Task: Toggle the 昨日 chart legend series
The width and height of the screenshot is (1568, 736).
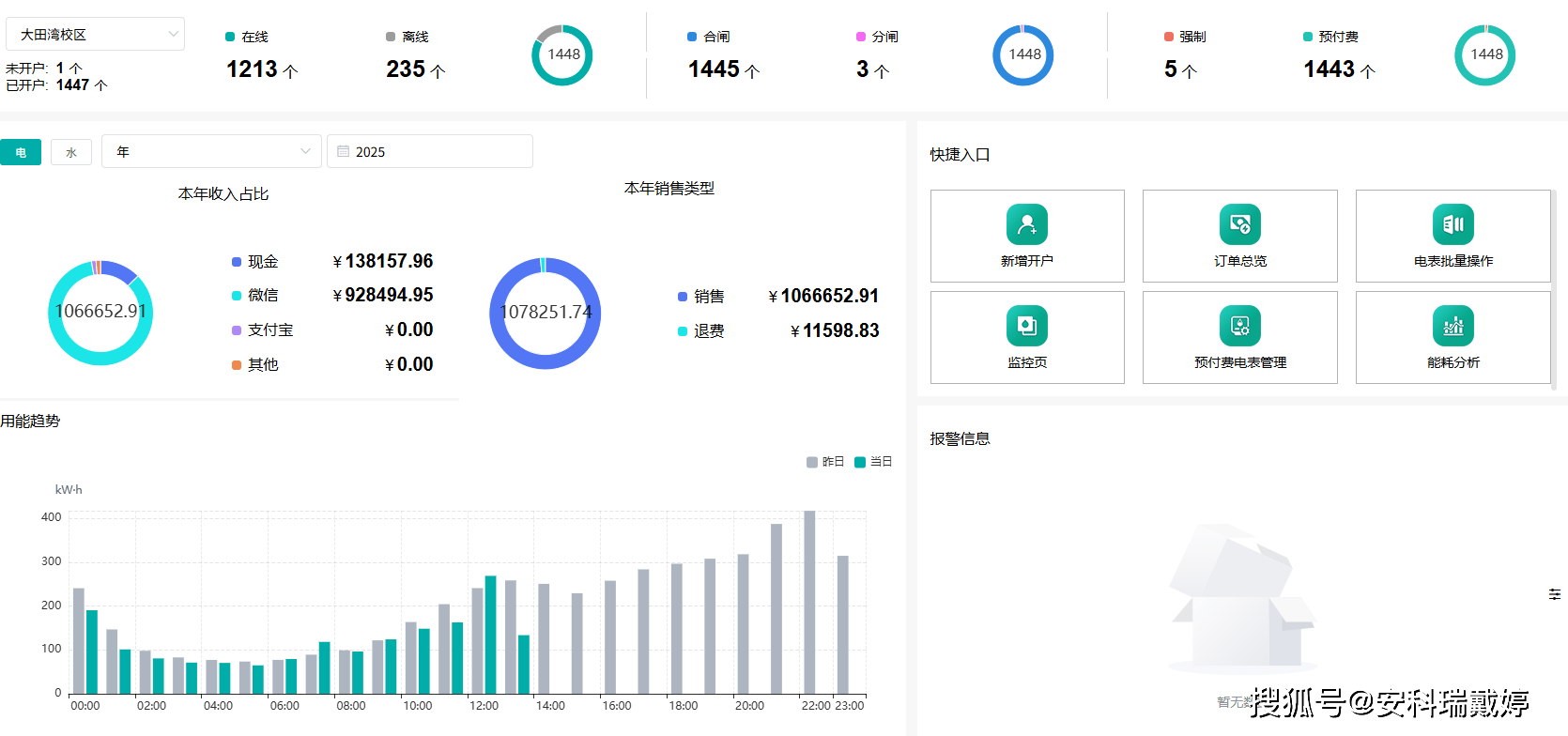Action: [x=824, y=462]
